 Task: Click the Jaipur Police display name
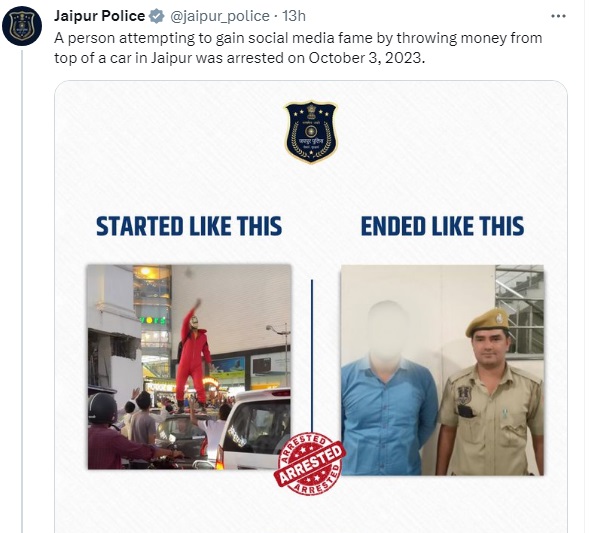click(100, 16)
